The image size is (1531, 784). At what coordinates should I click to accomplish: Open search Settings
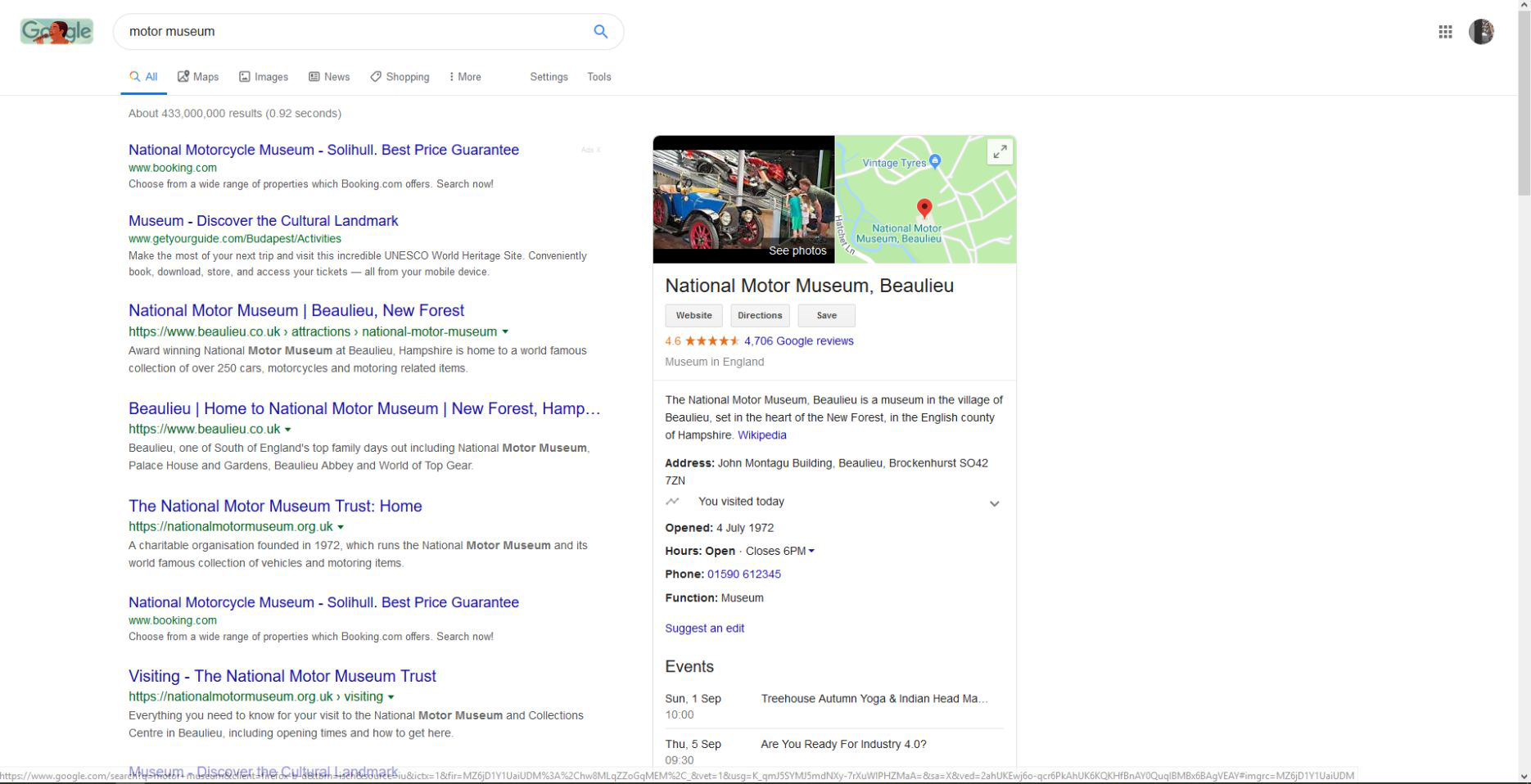(x=549, y=77)
